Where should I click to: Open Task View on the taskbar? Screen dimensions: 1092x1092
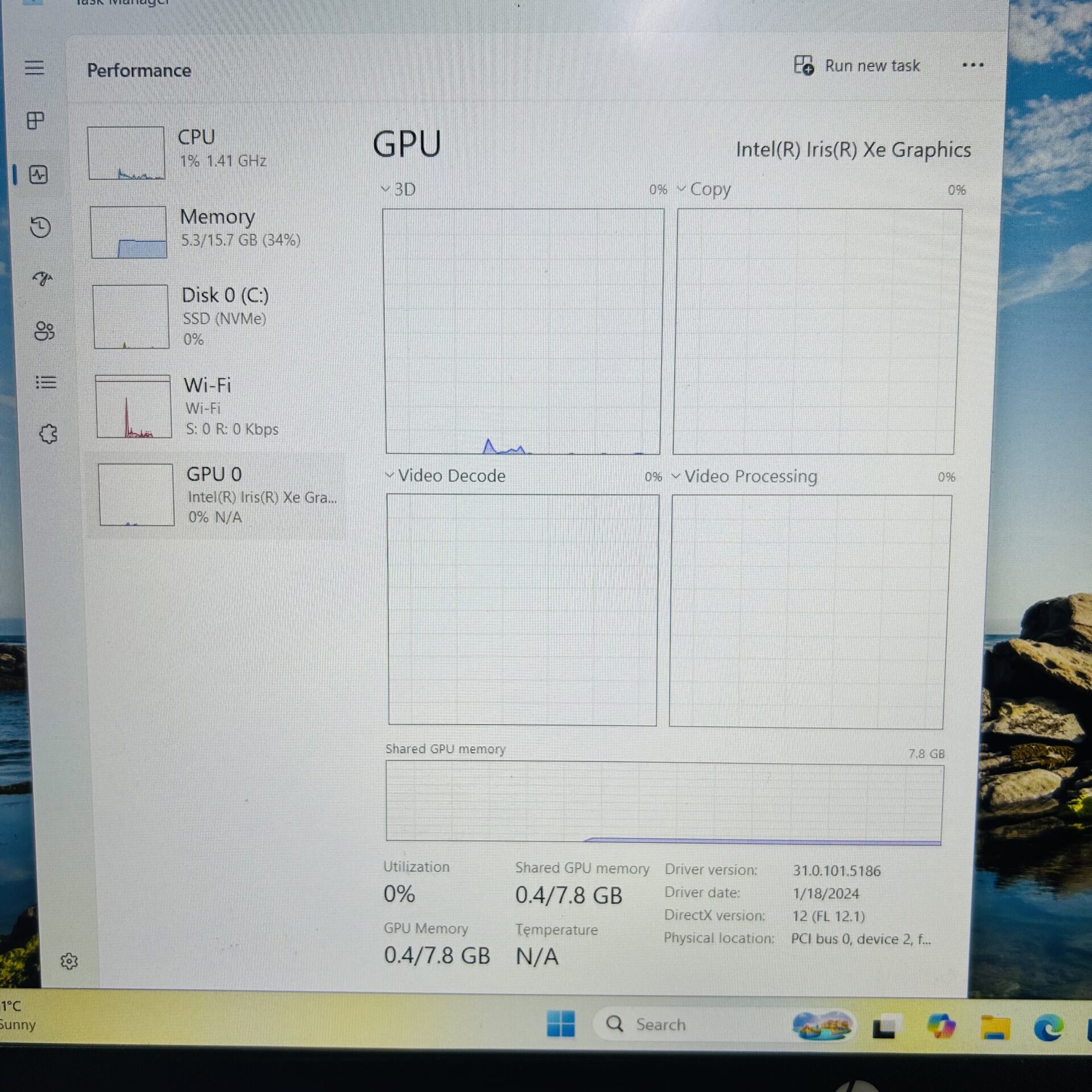pyautogui.click(x=887, y=1026)
